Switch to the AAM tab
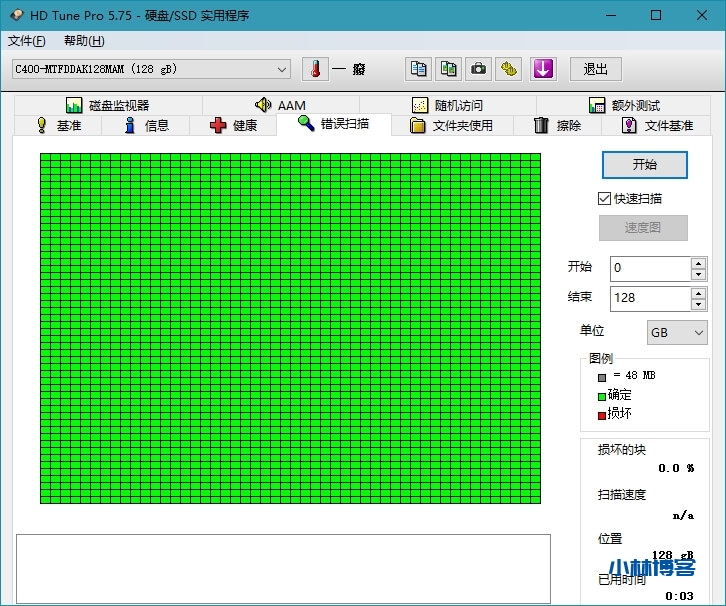The image size is (726, 606). click(x=280, y=105)
